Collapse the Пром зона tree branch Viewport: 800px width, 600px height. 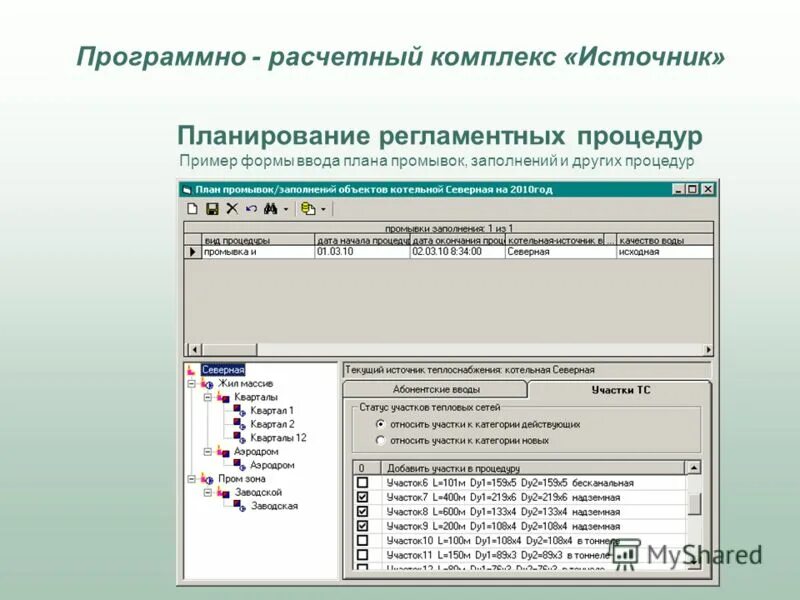(191, 480)
